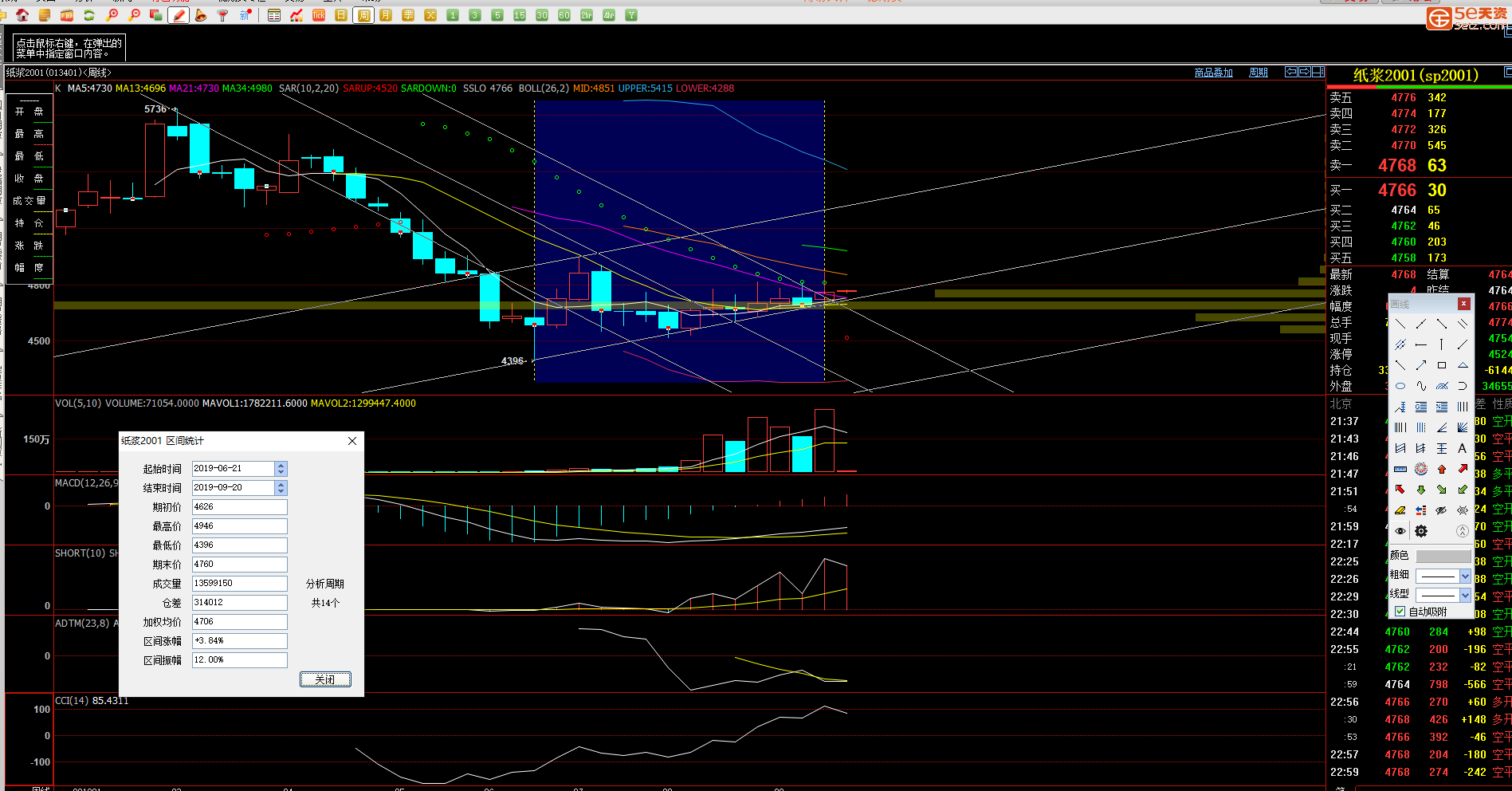Select the rectangle shape drawing tool
Viewport: 1512px width, 791px height.
click(1441, 365)
